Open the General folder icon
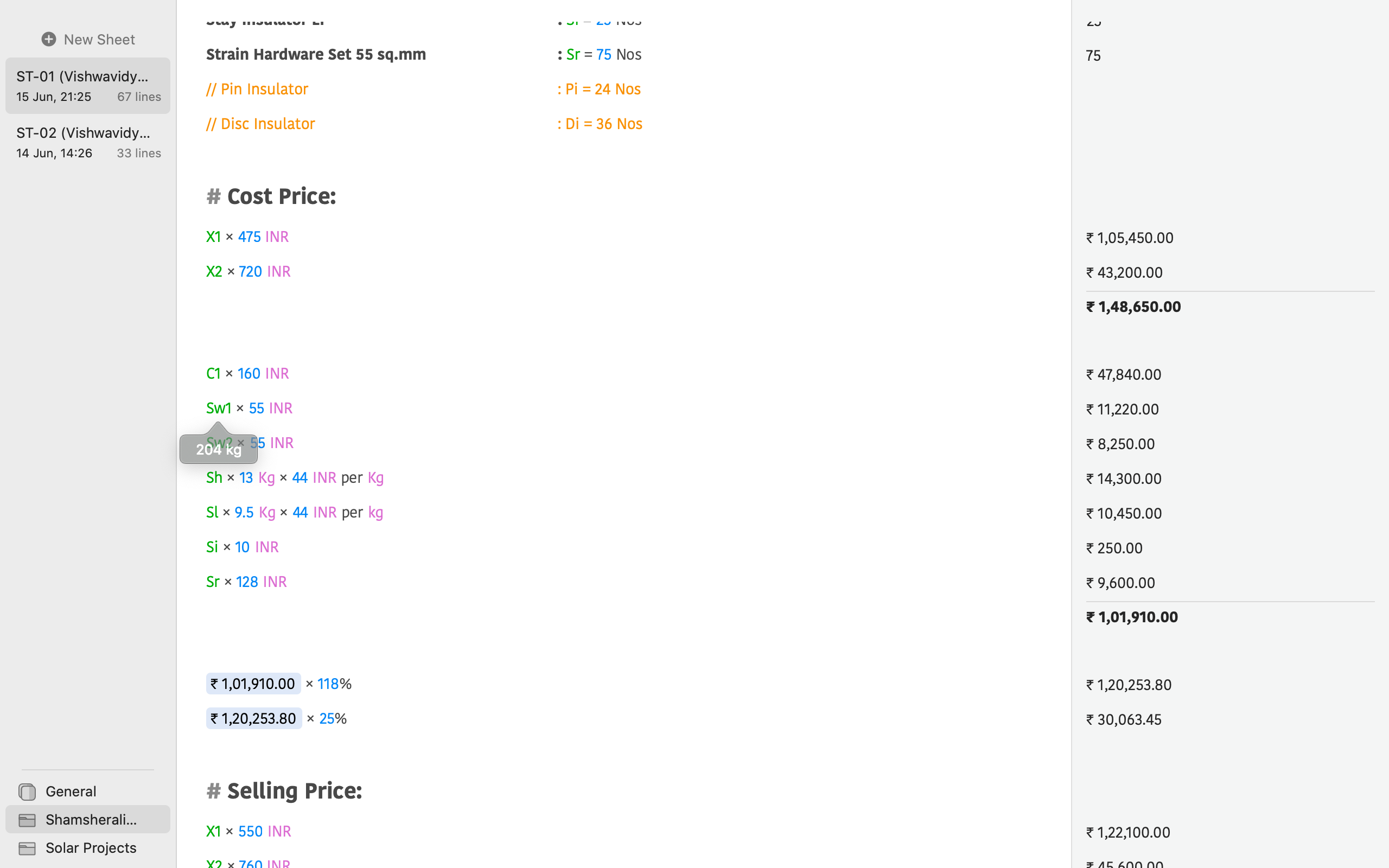 click(27, 792)
